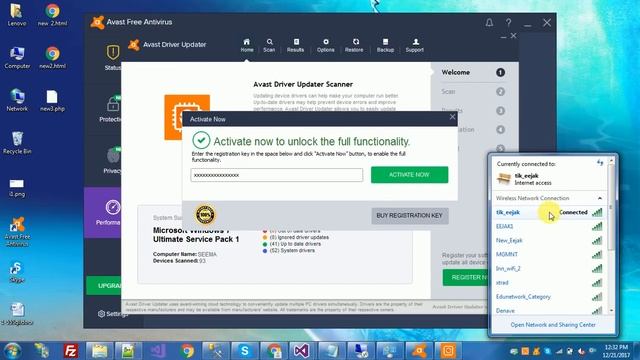640x360 pixels.
Task: Switch to Avast Antivirus orange taskbar icon
Action: [419, 351]
